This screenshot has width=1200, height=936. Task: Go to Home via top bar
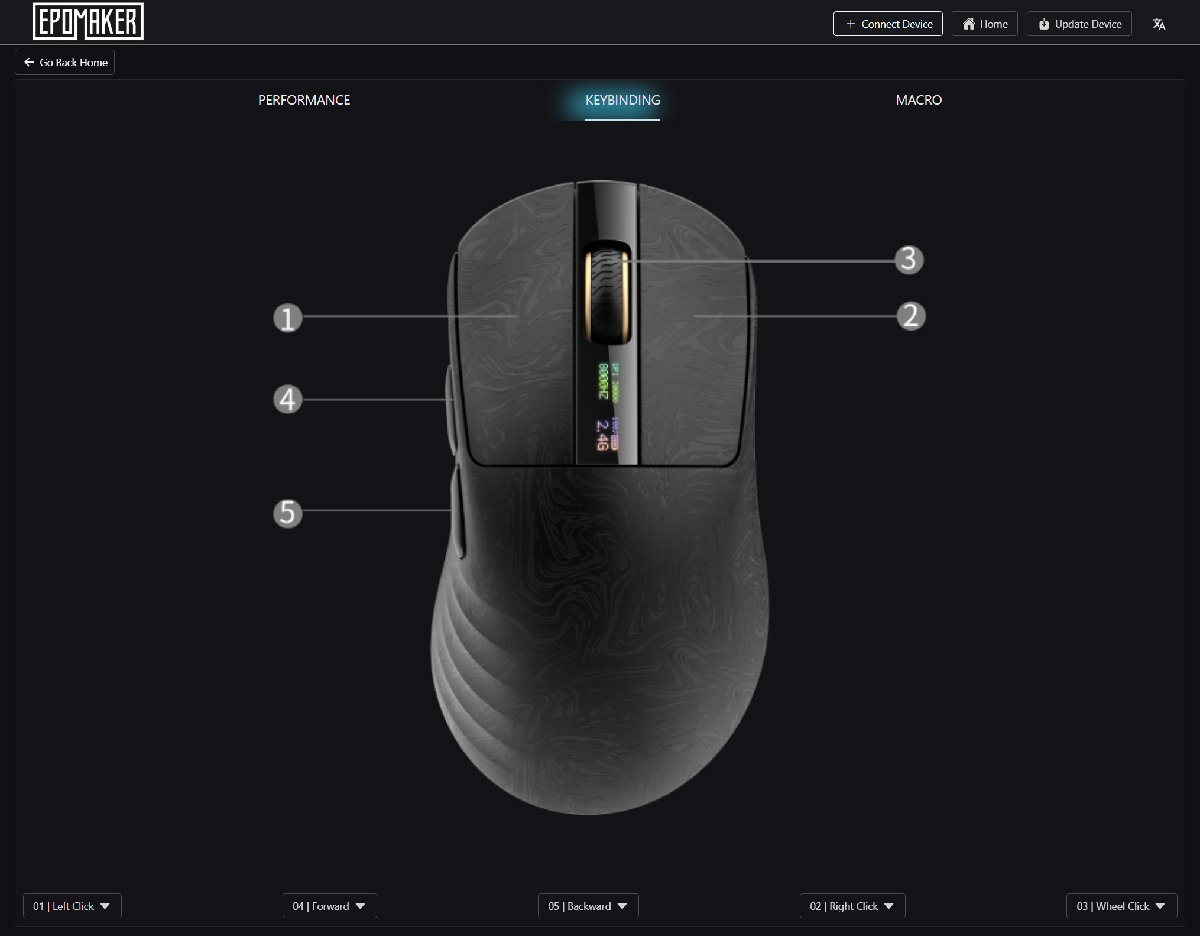click(x=985, y=24)
